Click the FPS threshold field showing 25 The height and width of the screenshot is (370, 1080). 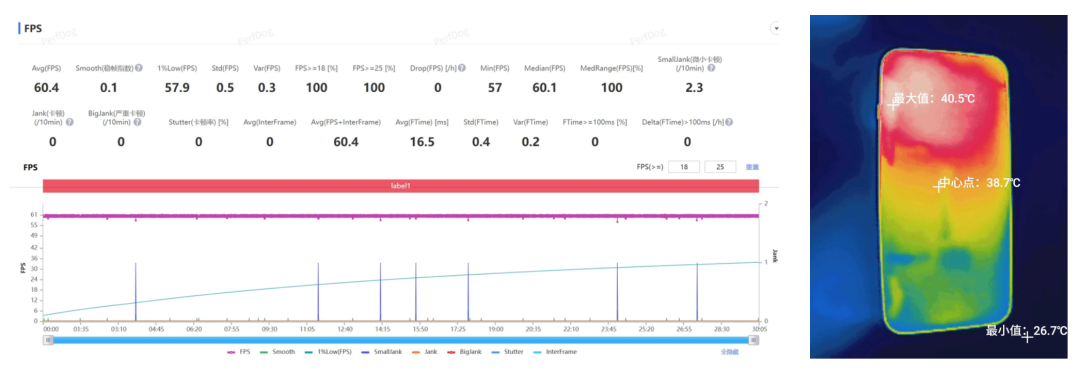tap(720, 167)
